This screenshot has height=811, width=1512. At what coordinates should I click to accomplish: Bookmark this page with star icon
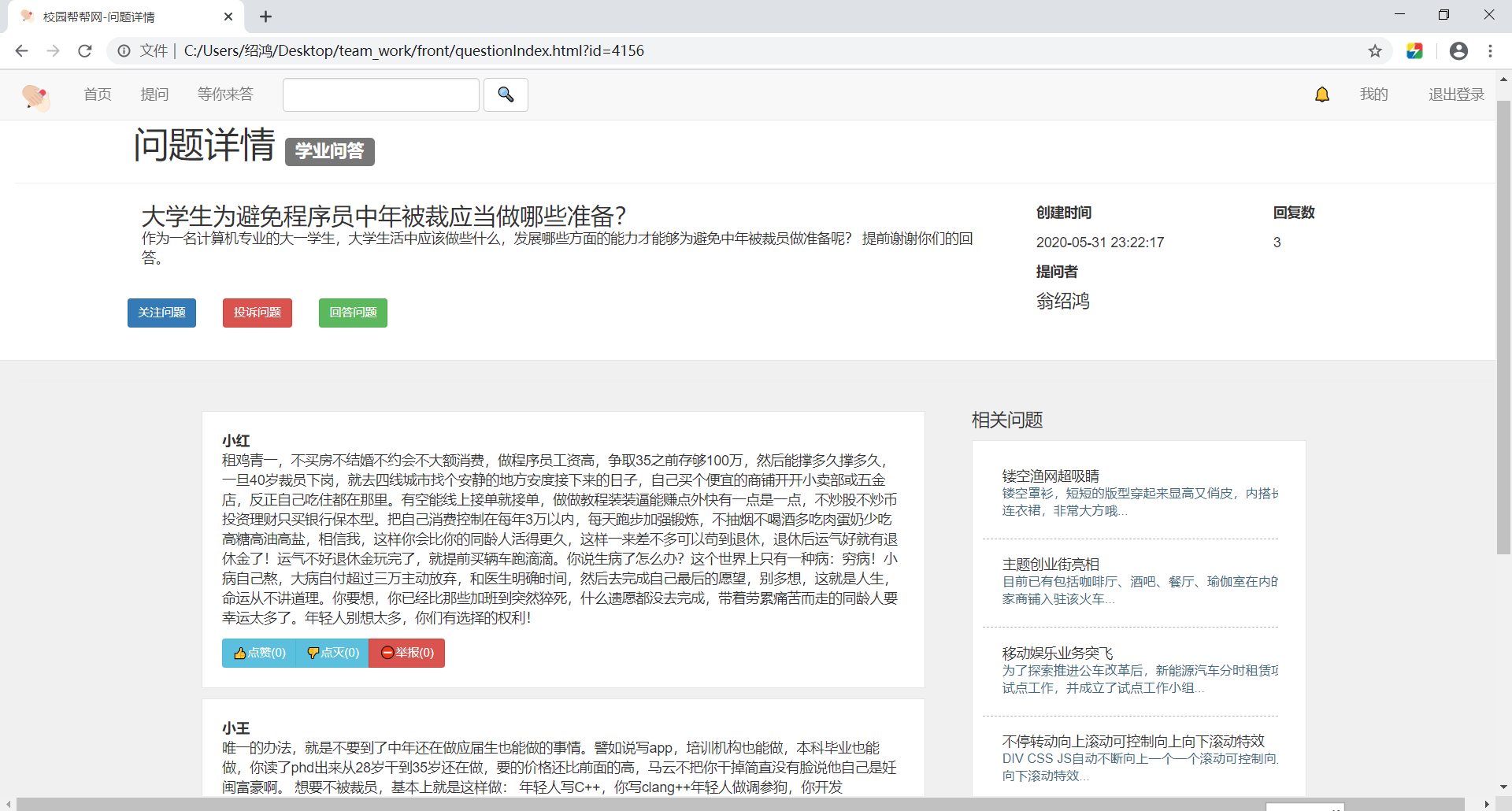click(x=1375, y=50)
